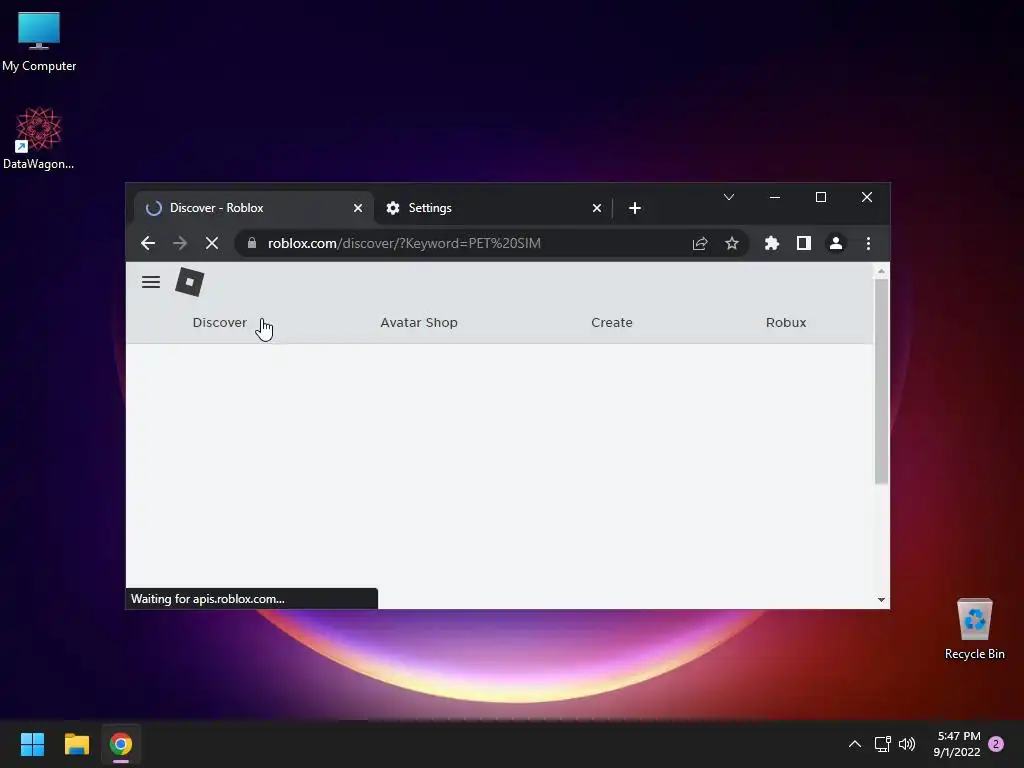
Task: Open Chrome extensions puzzle icon
Action: tap(772, 244)
